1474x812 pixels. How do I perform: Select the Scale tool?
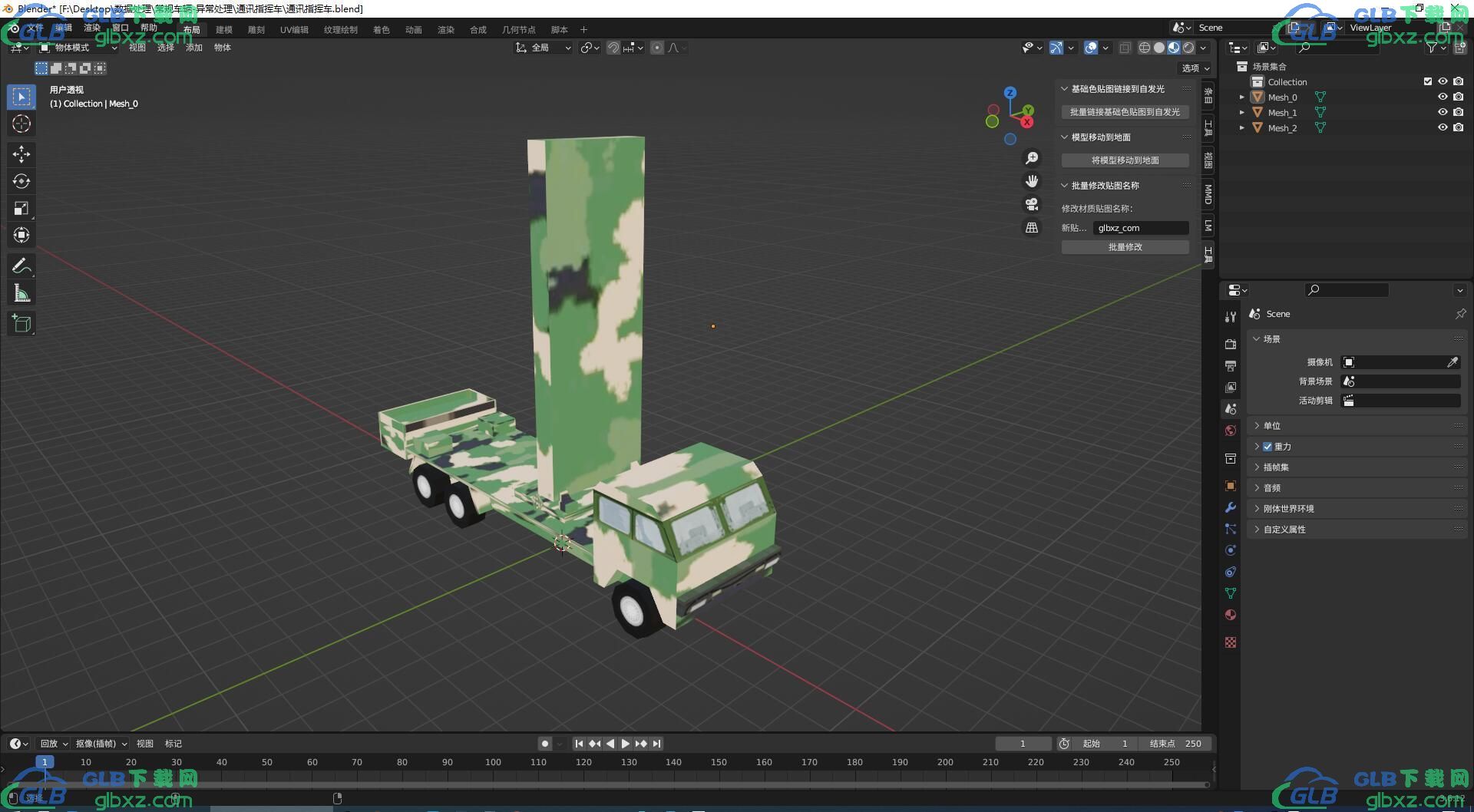[21, 208]
